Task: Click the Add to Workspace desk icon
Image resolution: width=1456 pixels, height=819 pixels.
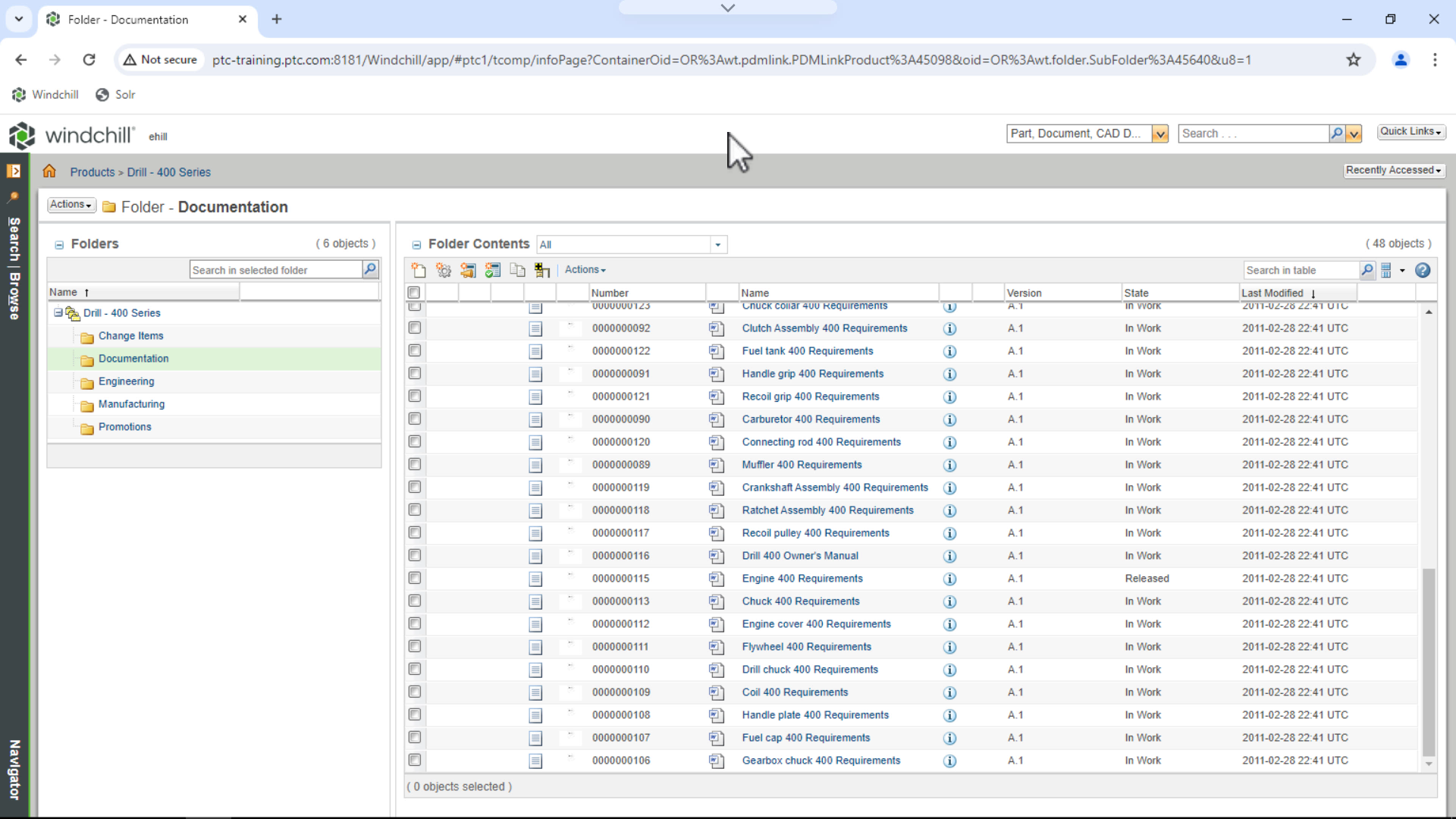Action: [542, 270]
